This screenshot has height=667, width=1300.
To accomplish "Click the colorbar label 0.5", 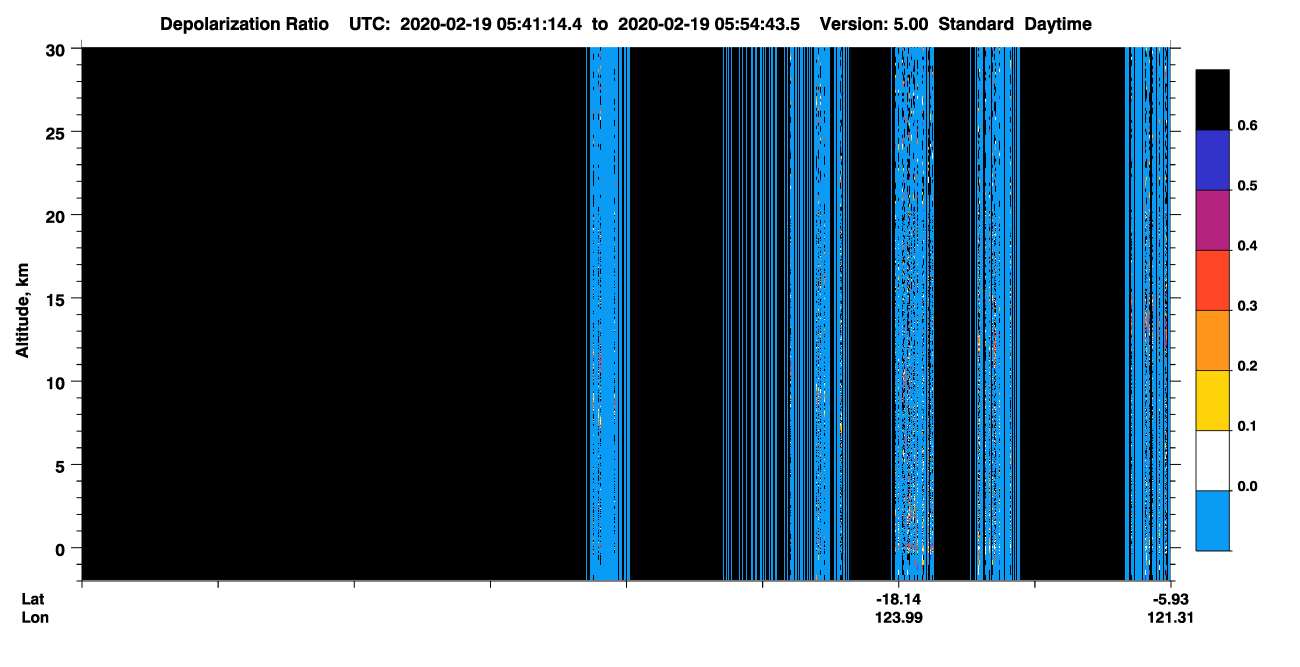I will 1247,186.
